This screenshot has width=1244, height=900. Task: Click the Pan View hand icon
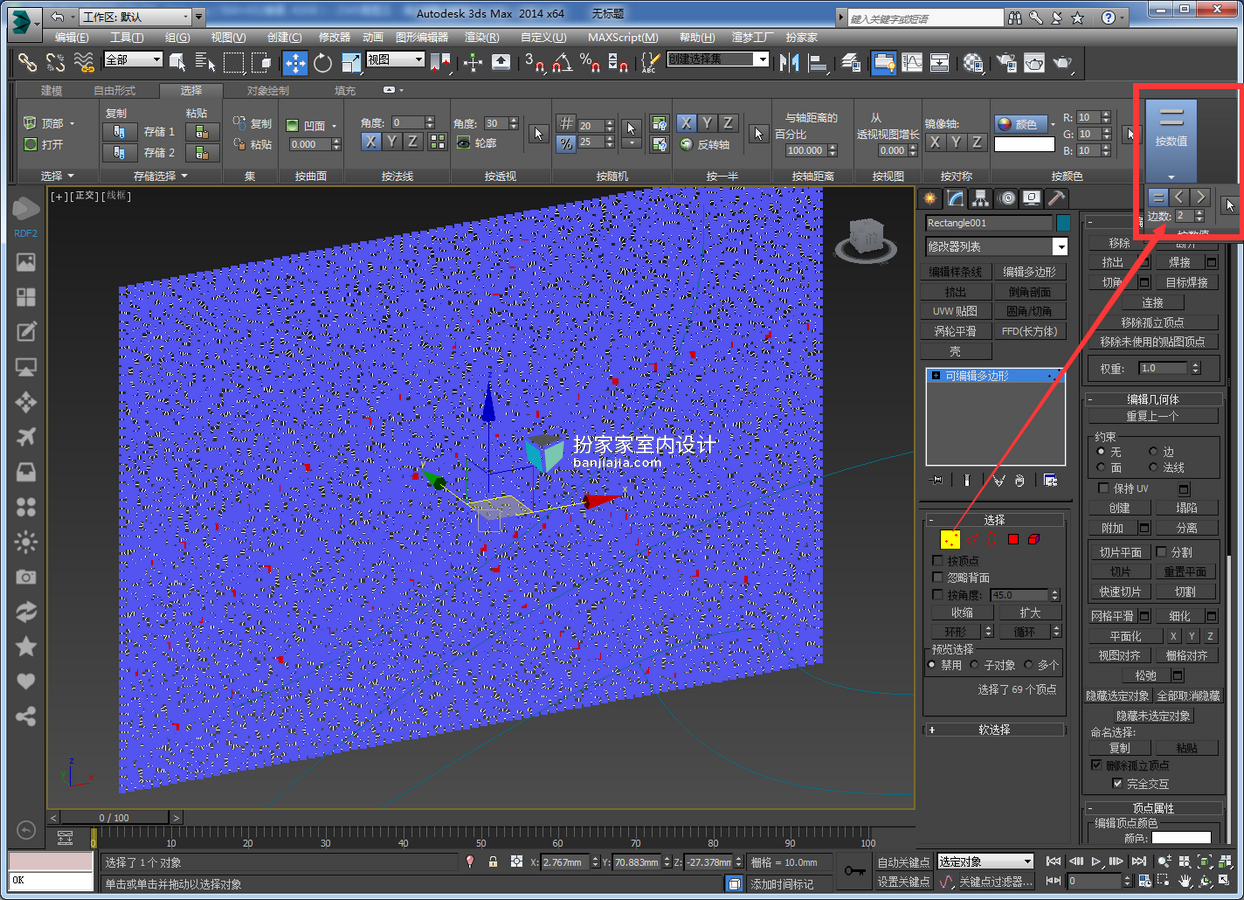[x=1185, y=881]
